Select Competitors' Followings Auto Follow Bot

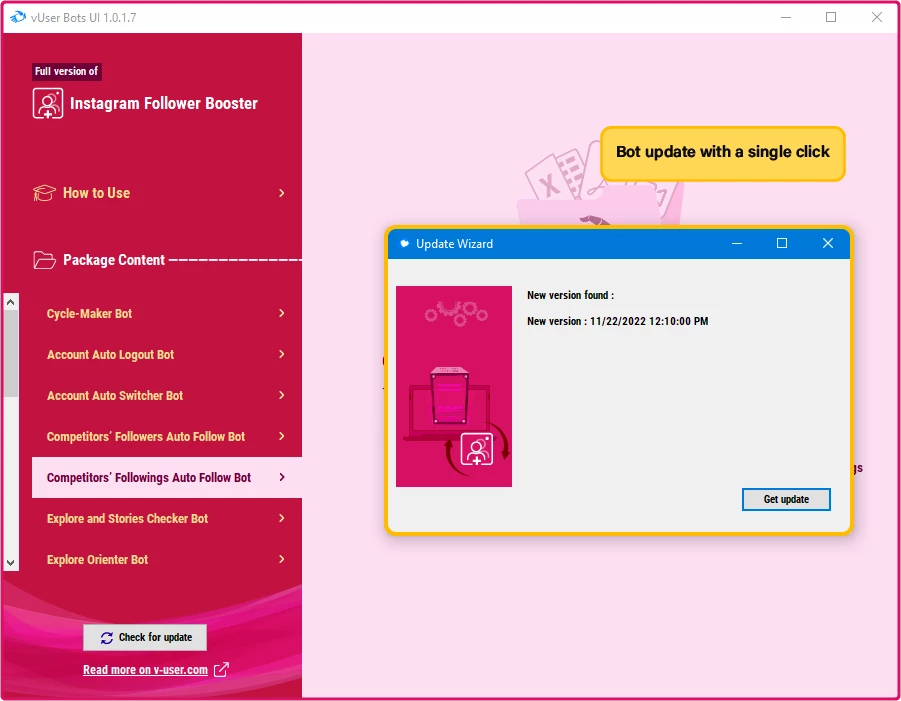[167, 477]
